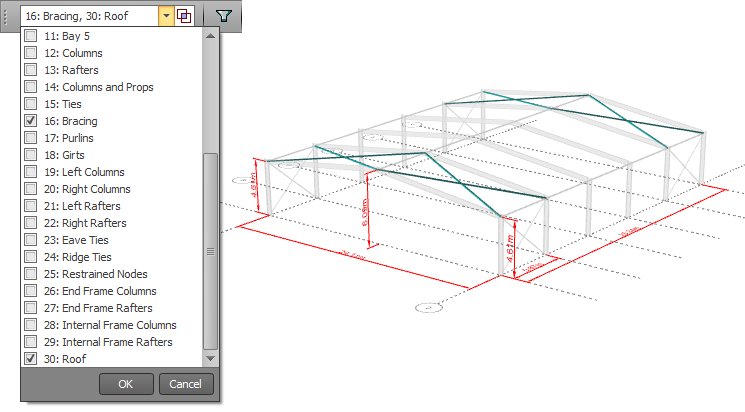Image resolution: width=745 pixels, height=412 pixels.
Task: Check the '21: Left Rafters' checkbox
Action: pos(30,206)
